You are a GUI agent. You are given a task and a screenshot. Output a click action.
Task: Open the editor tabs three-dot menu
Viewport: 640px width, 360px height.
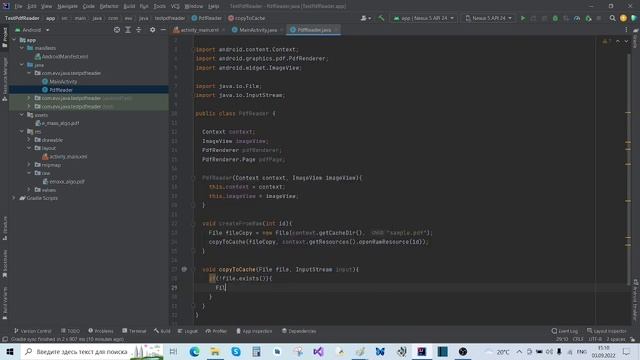[626, 30]
